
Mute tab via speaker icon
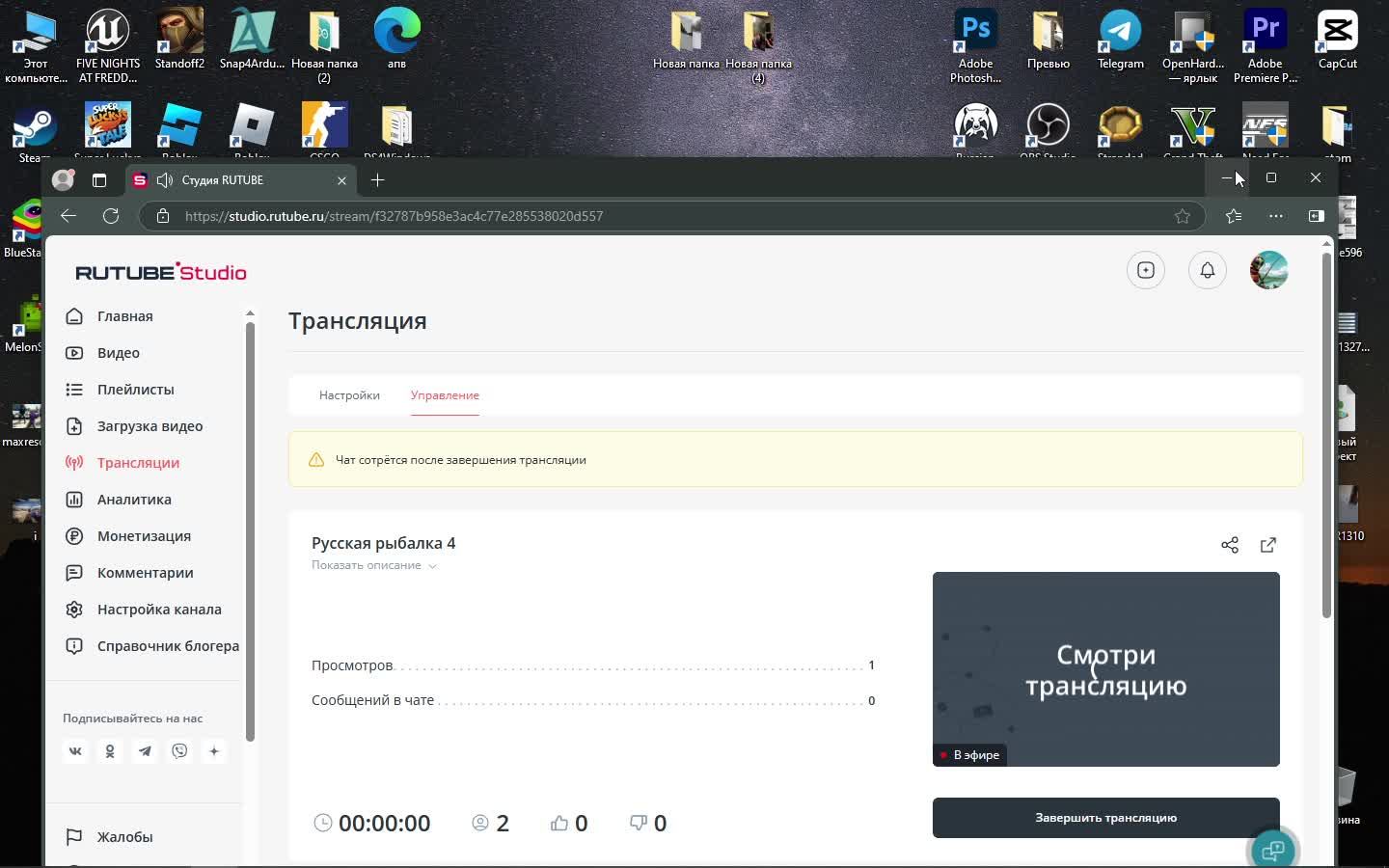point(165,180)
